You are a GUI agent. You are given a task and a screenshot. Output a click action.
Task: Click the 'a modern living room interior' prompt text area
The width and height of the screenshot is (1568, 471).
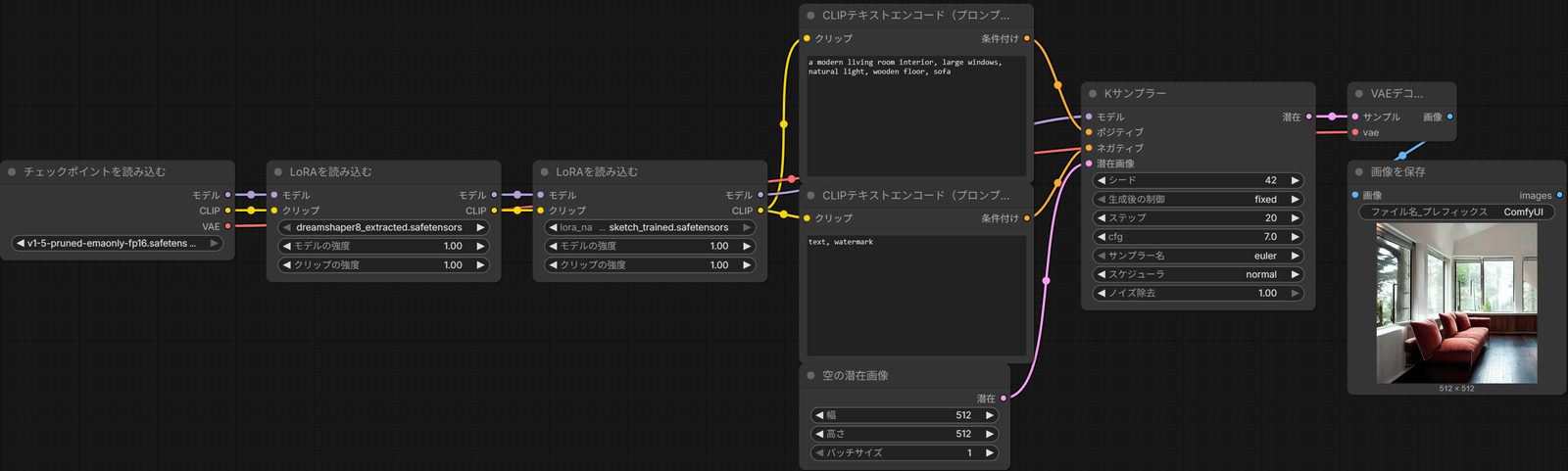click(916, 115)
